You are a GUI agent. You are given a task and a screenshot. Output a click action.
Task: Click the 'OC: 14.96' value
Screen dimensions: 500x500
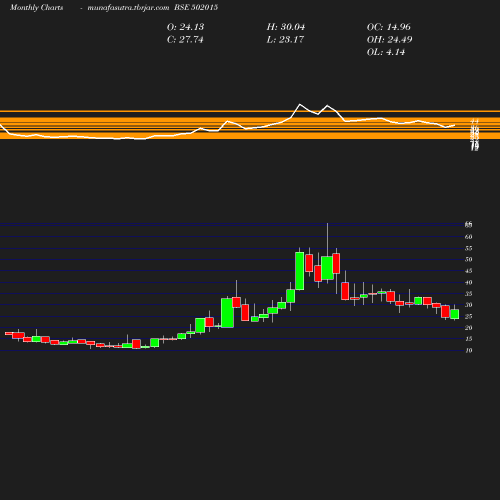pos(388,27)
